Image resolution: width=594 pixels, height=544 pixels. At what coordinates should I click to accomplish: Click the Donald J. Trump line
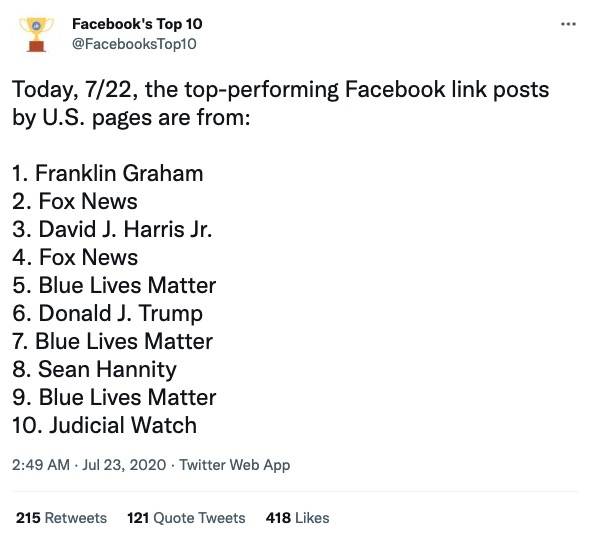tap(108, 314)
